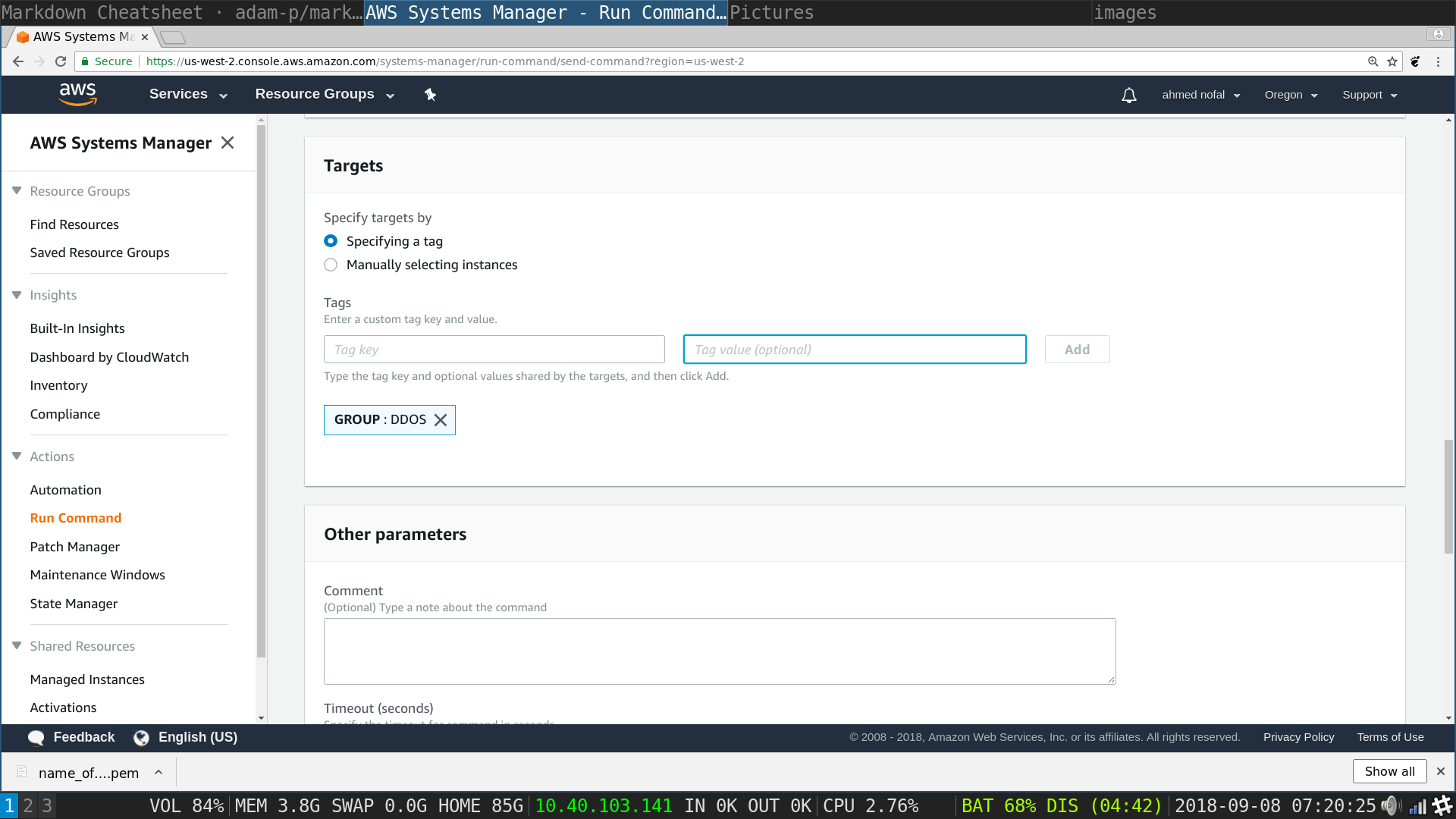The width and height of the screenshot is (1456, 819).
Task: Remove the GROUP : DDOS tag
Action: point(441,420)
